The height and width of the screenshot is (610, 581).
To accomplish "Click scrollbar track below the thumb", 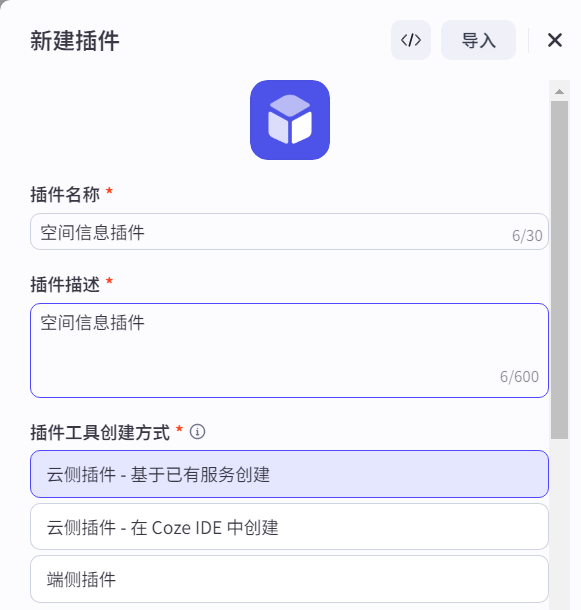I will [559, 521].
